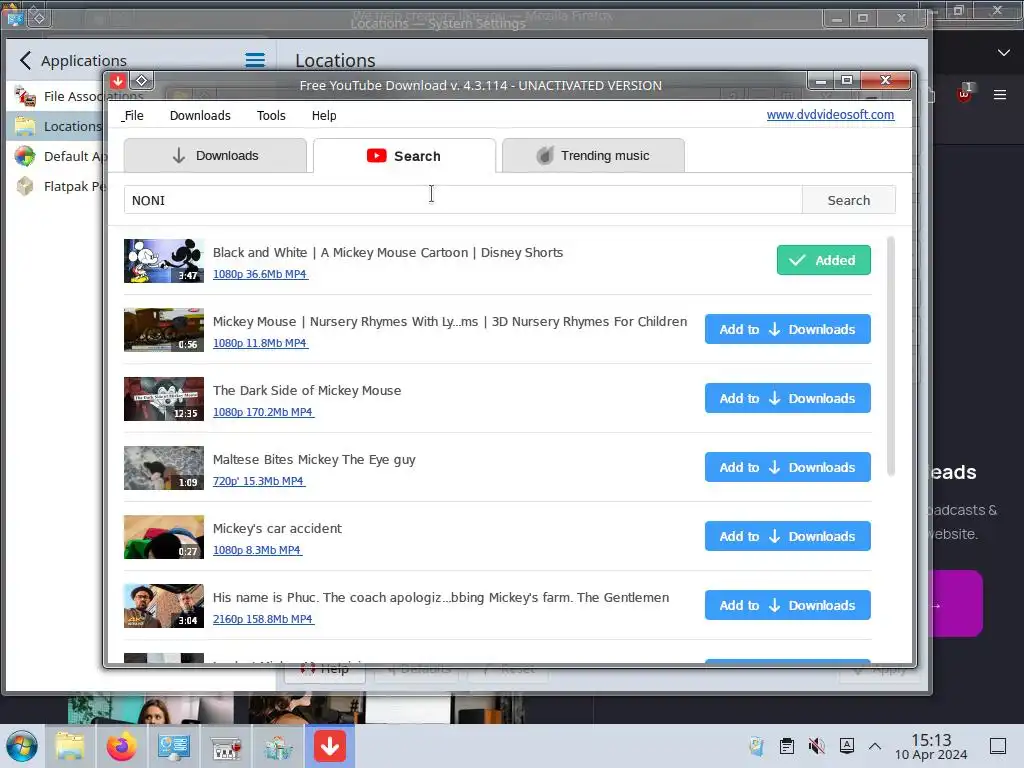1024x768 pixels.
Task: Expand the Firefox tab list chevron
Action: [x=1004, y=53]
